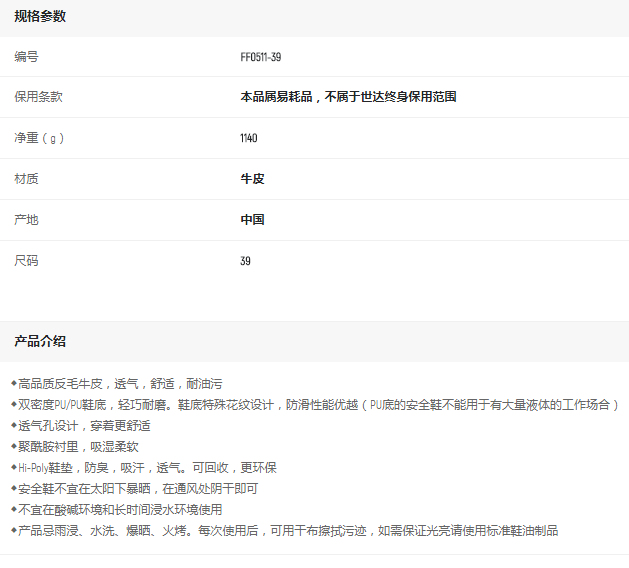The width and height of the screenshot is (629, 568).
Task: Click the 保用条款 label
Action: tap(38, 97)
